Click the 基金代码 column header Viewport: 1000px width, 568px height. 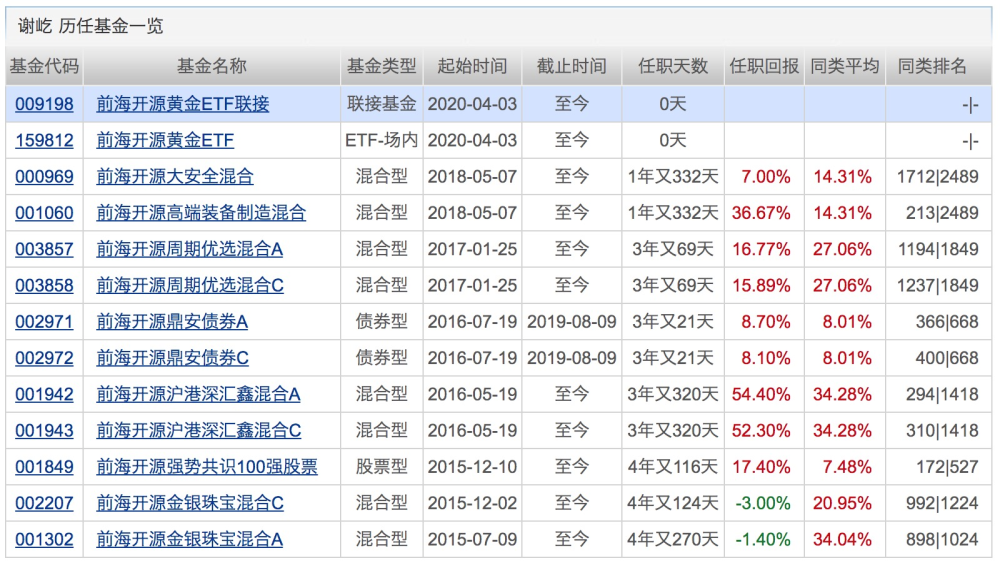click(x=44, y=66)
